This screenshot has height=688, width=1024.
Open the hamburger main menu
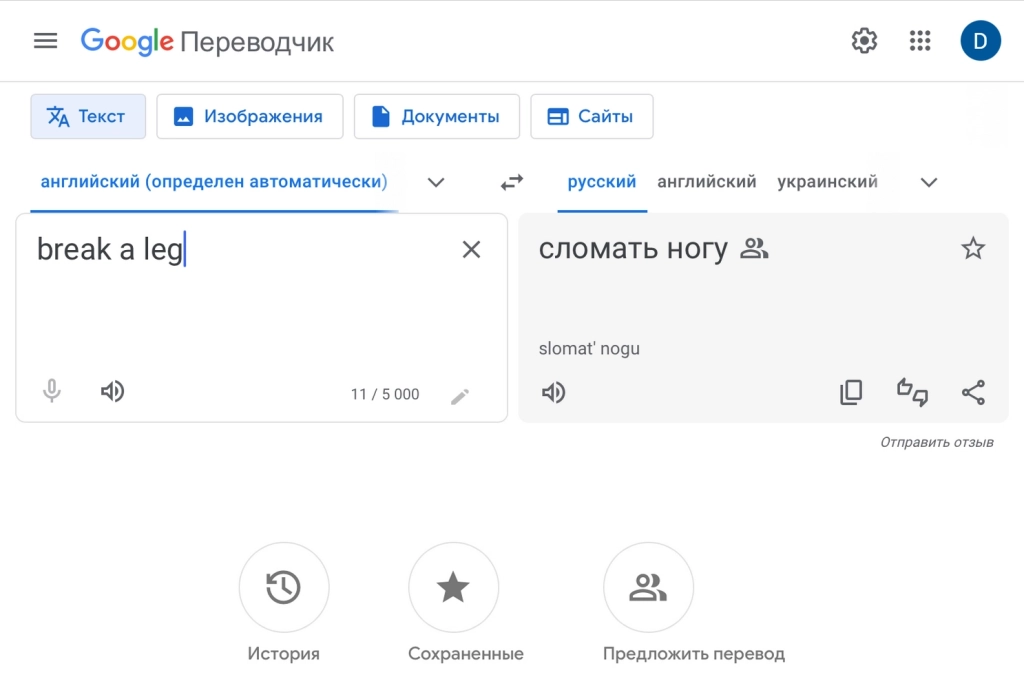pyautogui.click(x=46, y=41)
